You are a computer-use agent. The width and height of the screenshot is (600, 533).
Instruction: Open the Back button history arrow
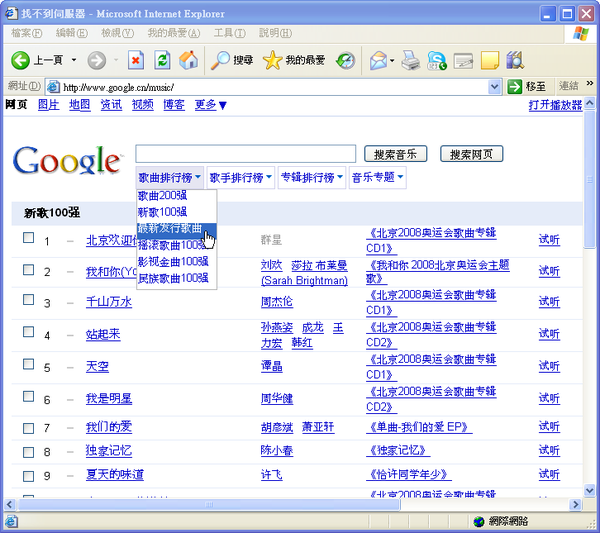tap(74, 60)
